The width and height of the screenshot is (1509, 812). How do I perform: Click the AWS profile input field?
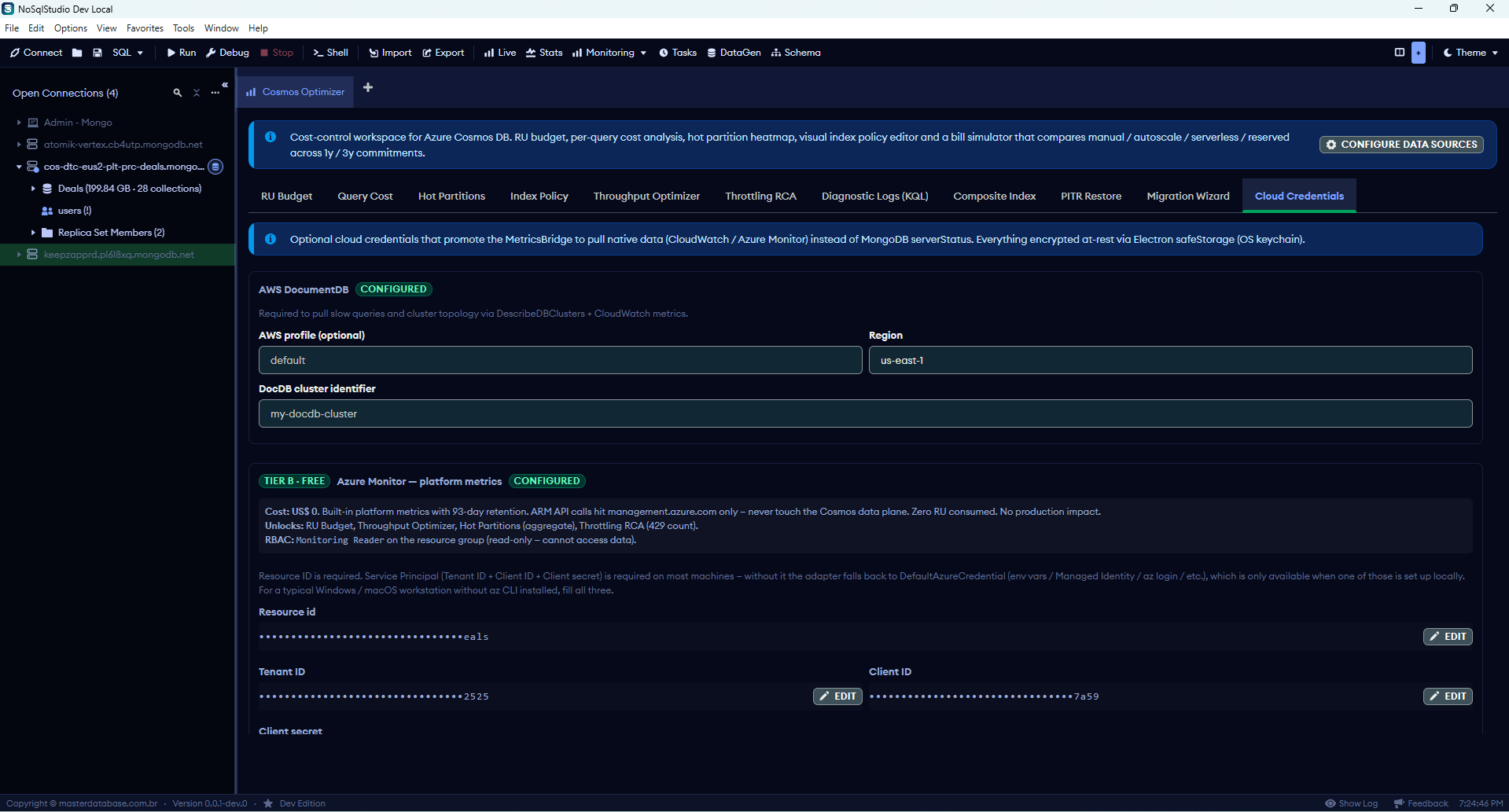[x=560, y=360]
